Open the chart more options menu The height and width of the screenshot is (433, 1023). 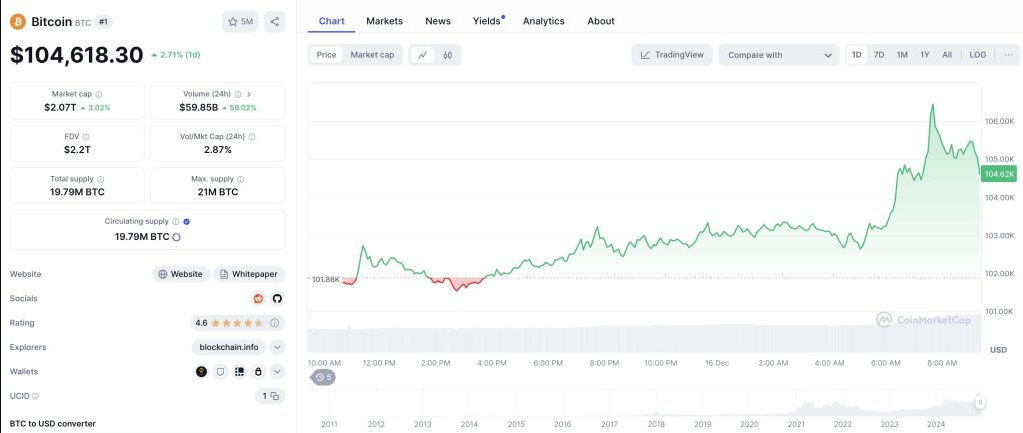click(x=1008, y=55)
